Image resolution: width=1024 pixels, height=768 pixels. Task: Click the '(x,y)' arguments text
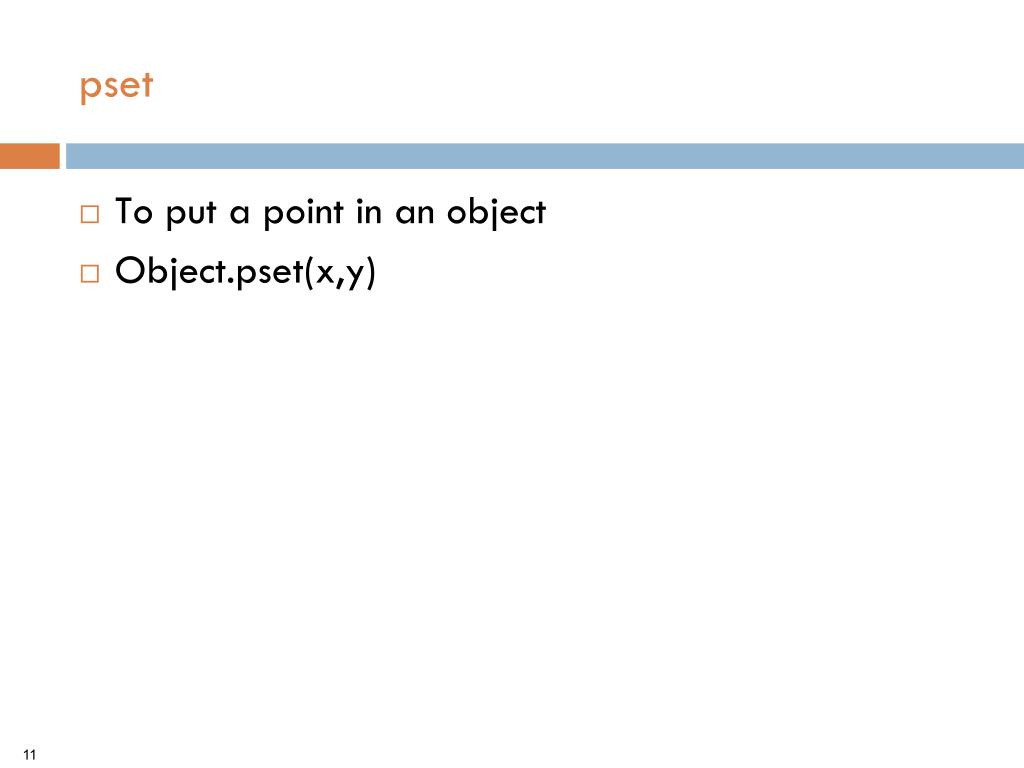(340, 273)
